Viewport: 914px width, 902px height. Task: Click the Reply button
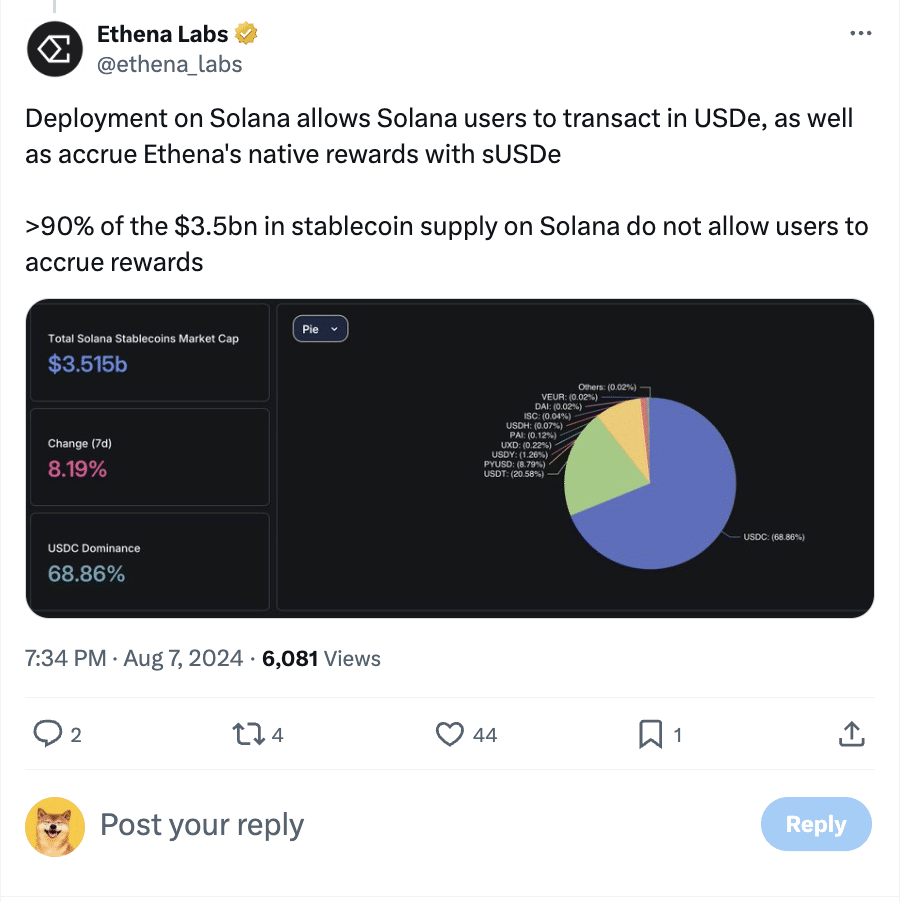tap(815, 824)
